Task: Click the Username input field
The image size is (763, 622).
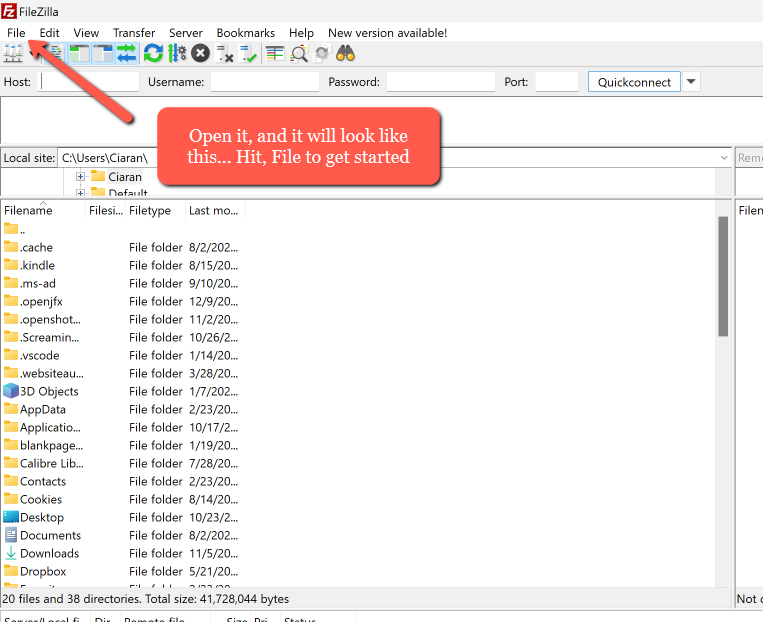Action: coord(265,82)
